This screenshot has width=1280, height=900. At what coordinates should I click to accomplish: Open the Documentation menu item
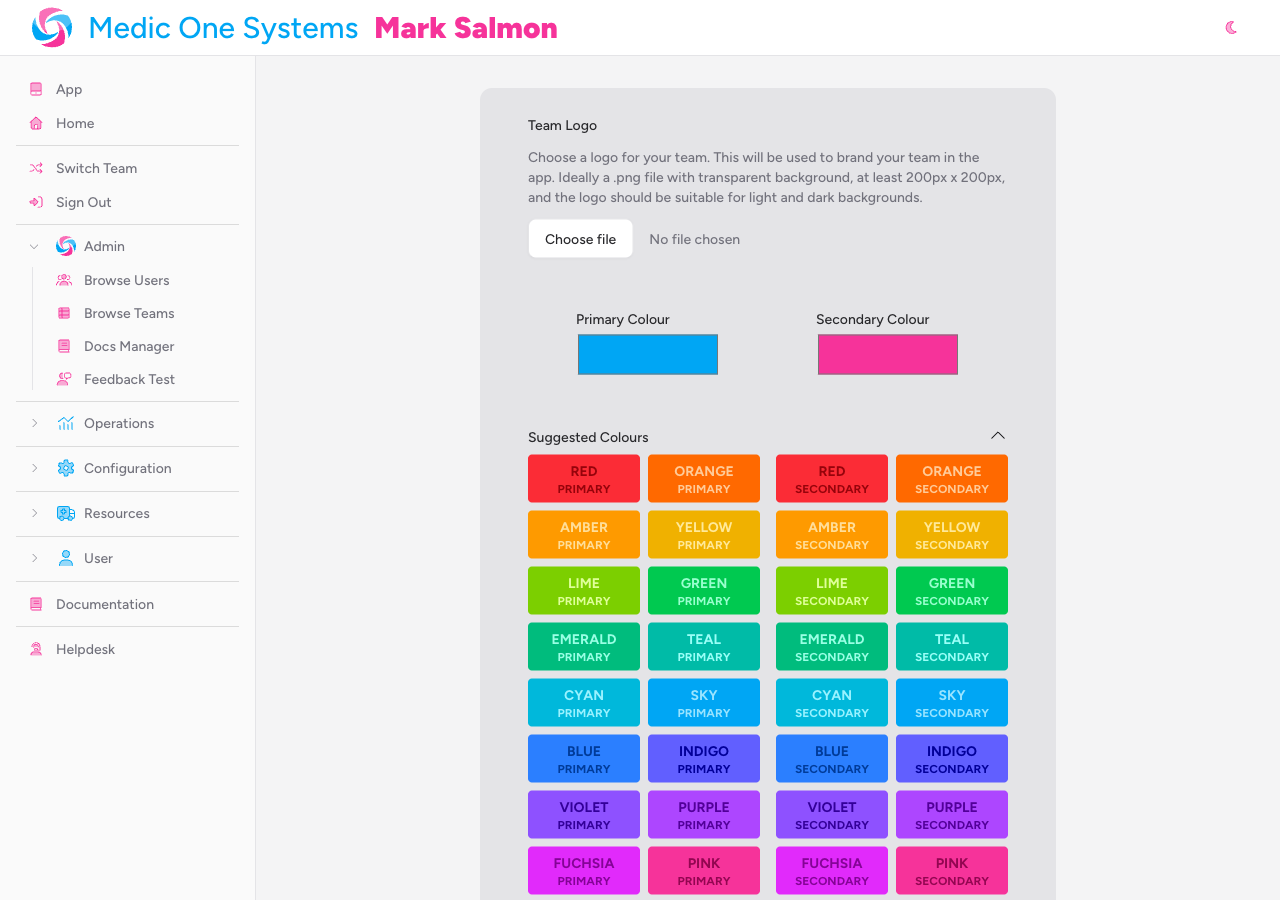pyautogui.click(x=106, y=604)
